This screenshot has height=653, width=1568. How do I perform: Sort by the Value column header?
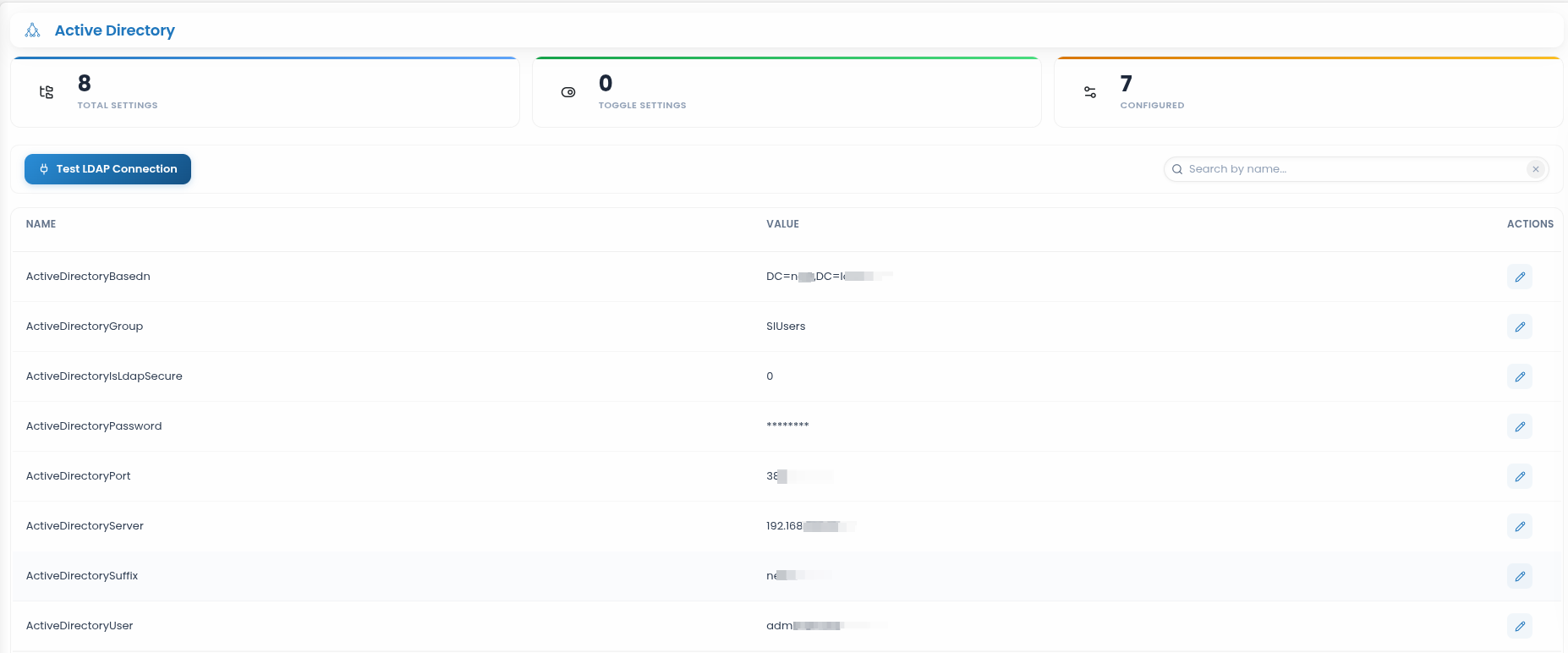[x=782, y=224]
